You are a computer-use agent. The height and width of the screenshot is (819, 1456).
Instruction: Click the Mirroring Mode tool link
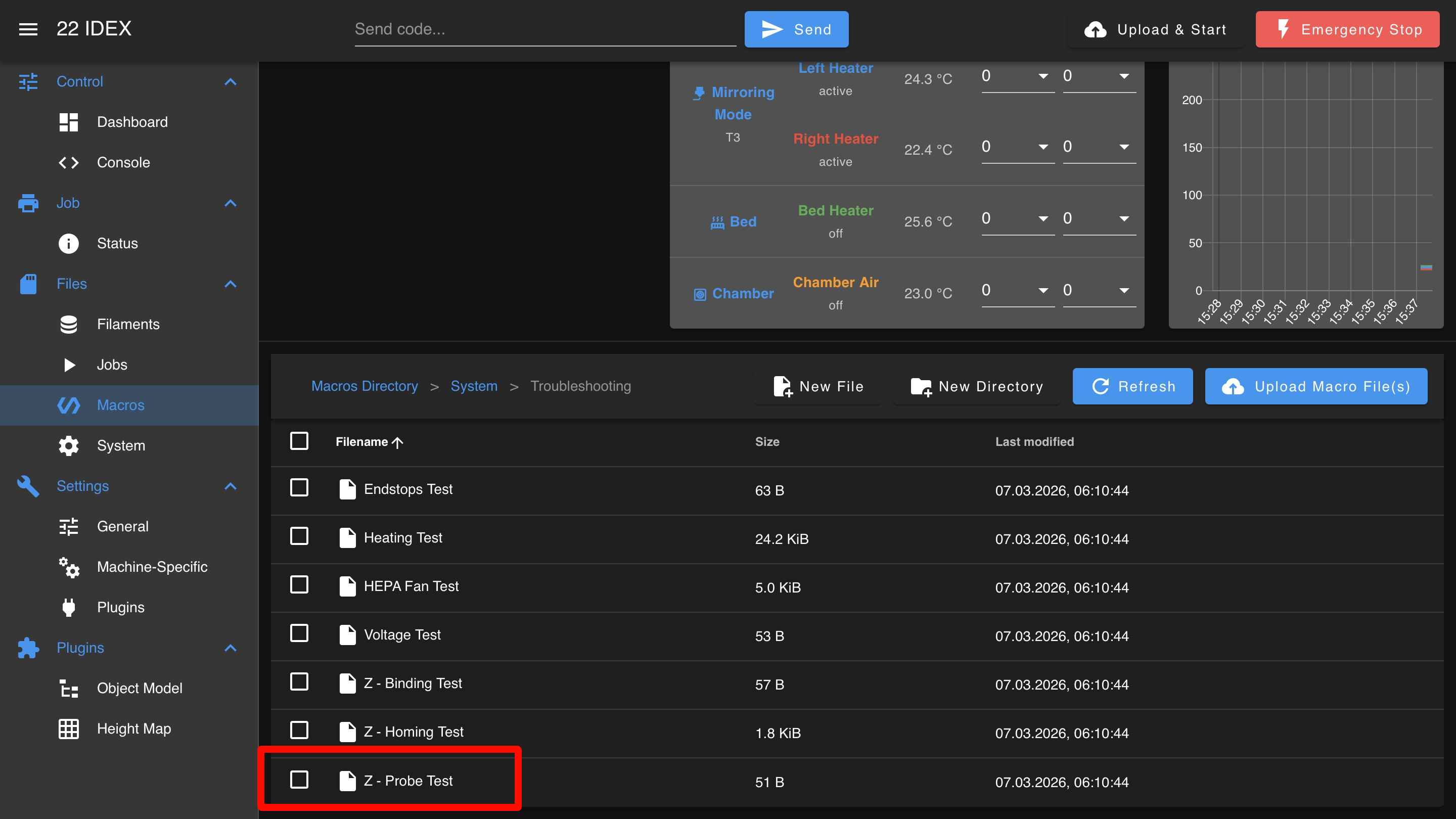coord(733,104)
